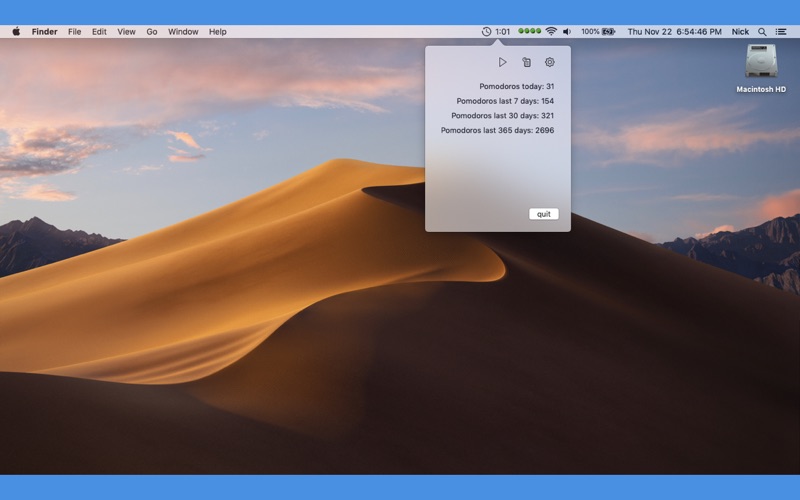Open the Wi-Fi menu bar icon
This screenshot has height=500, width=800.
pos(551,31)
